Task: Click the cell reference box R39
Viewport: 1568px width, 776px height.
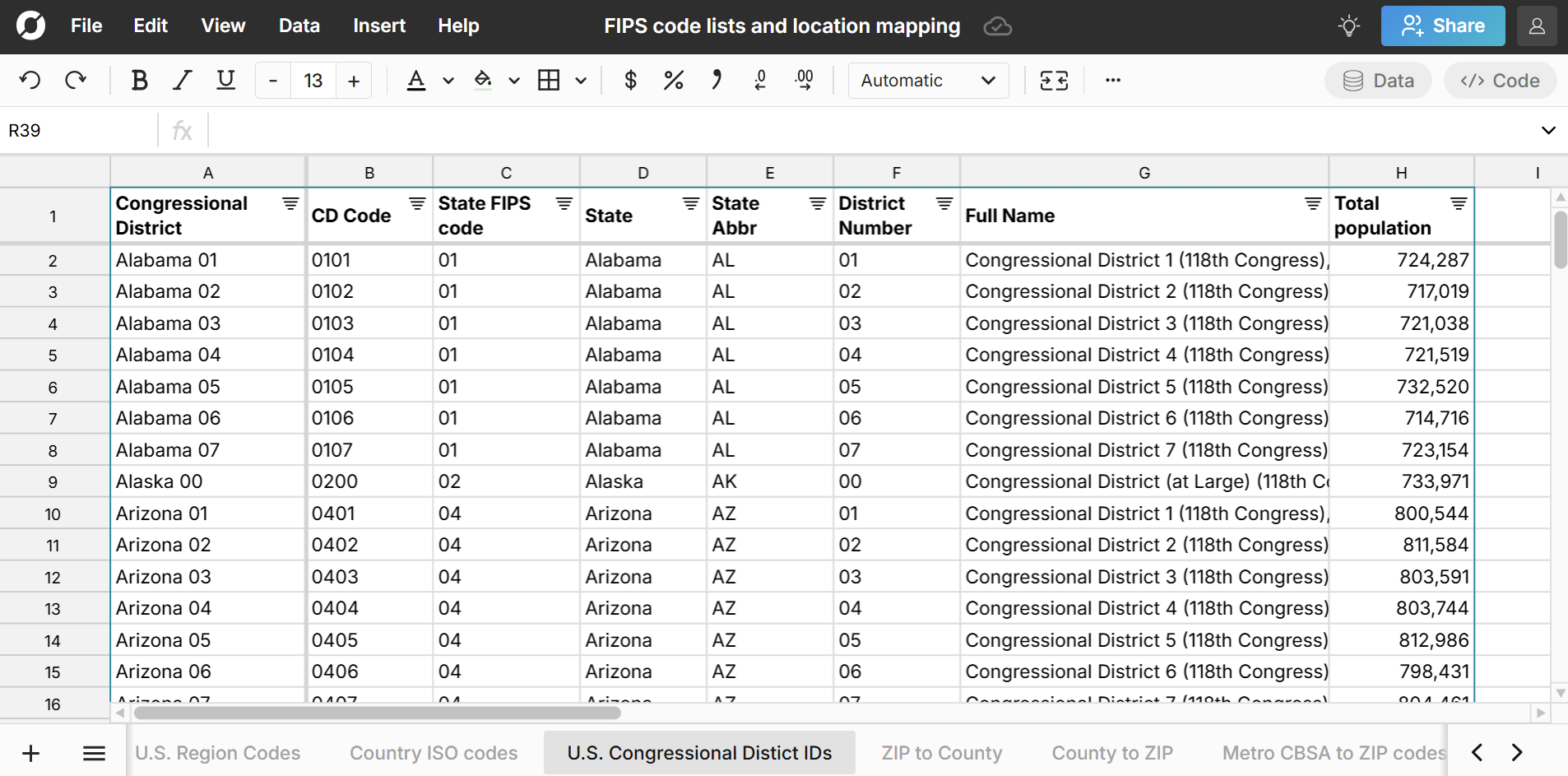Action: tap(78, 131)
